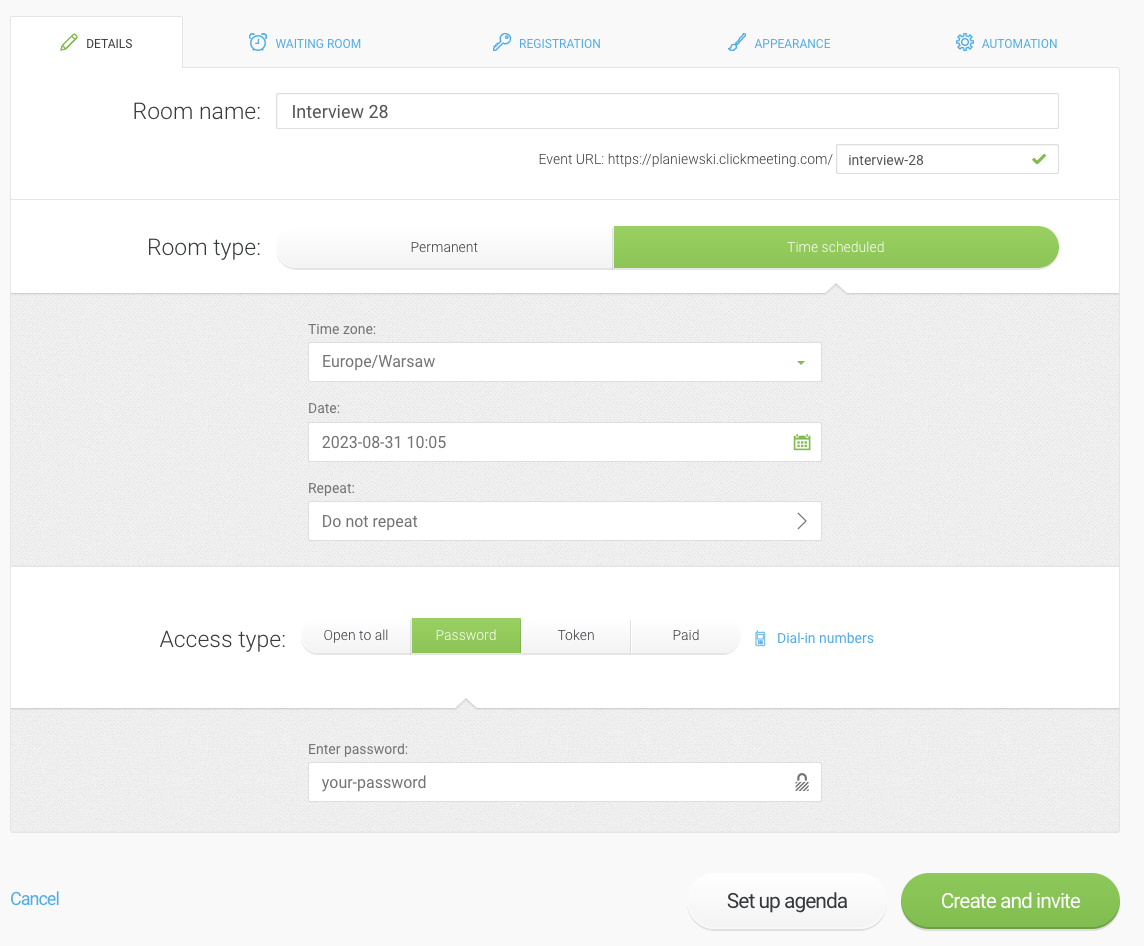Open the Europe/Warsaw time zone dropdown

click(x=565, y=362)
